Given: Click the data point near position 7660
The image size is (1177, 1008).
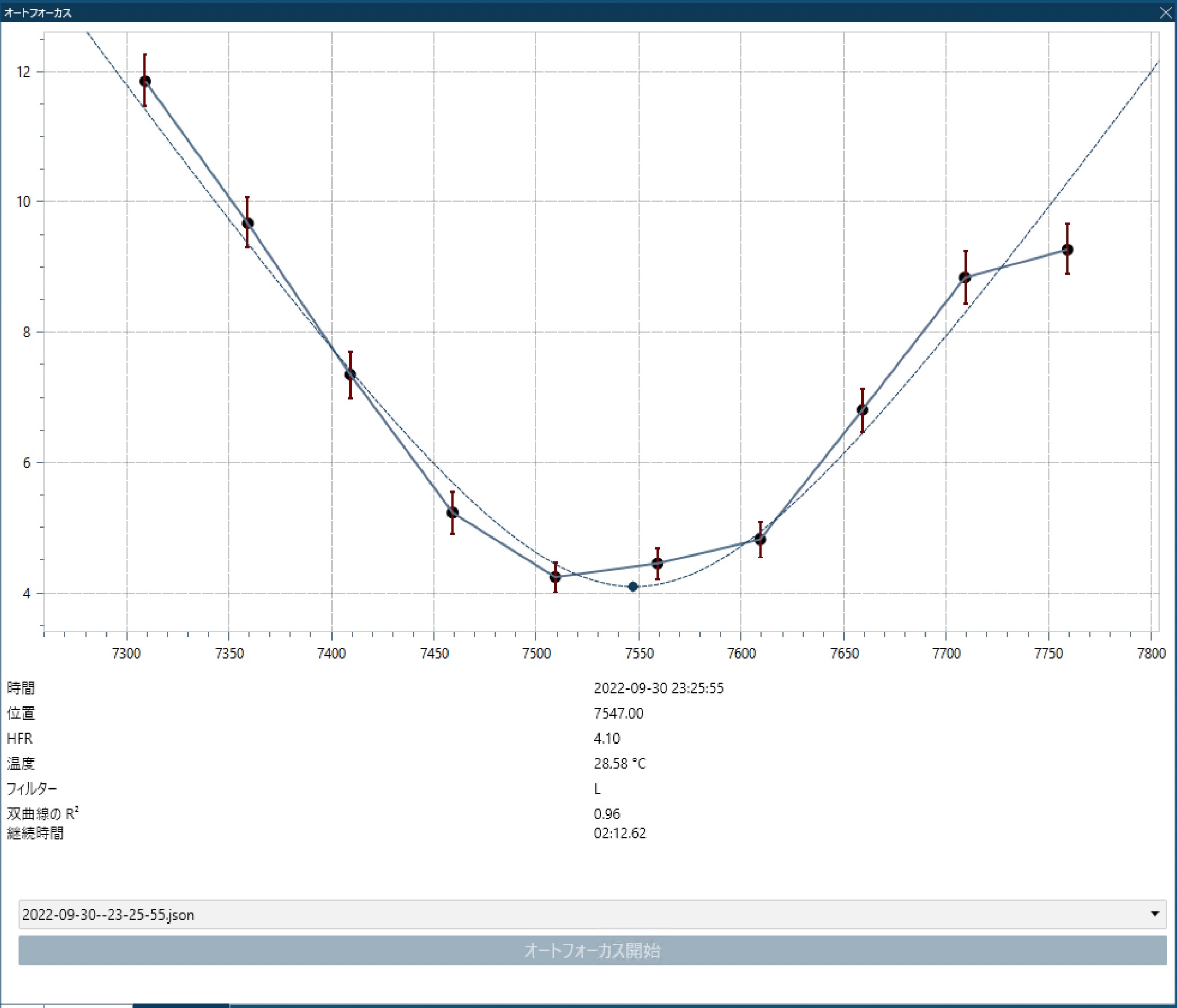Looking at the screenshot, I should [x=862, y=410].
